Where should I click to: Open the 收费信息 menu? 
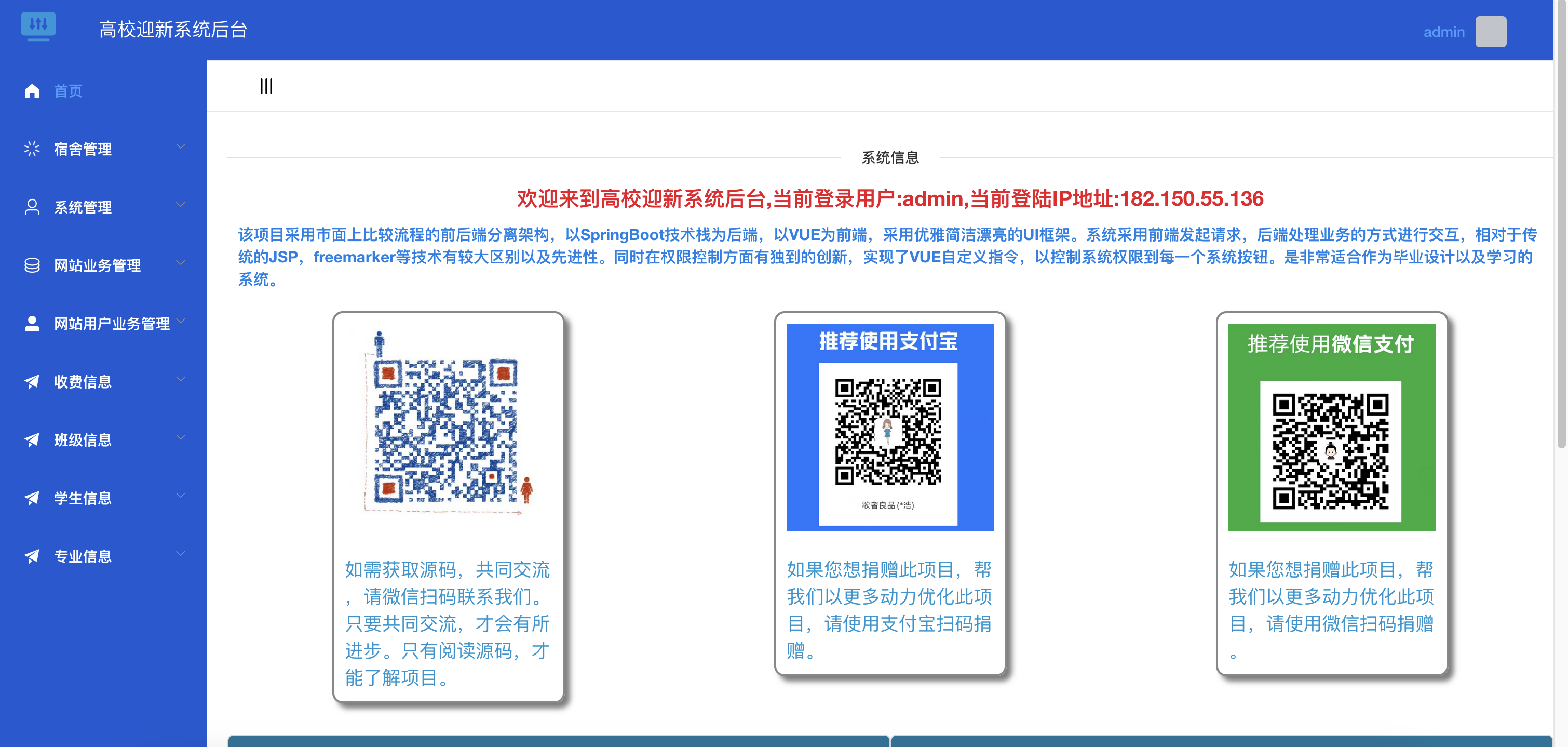(x=103, y=382)
